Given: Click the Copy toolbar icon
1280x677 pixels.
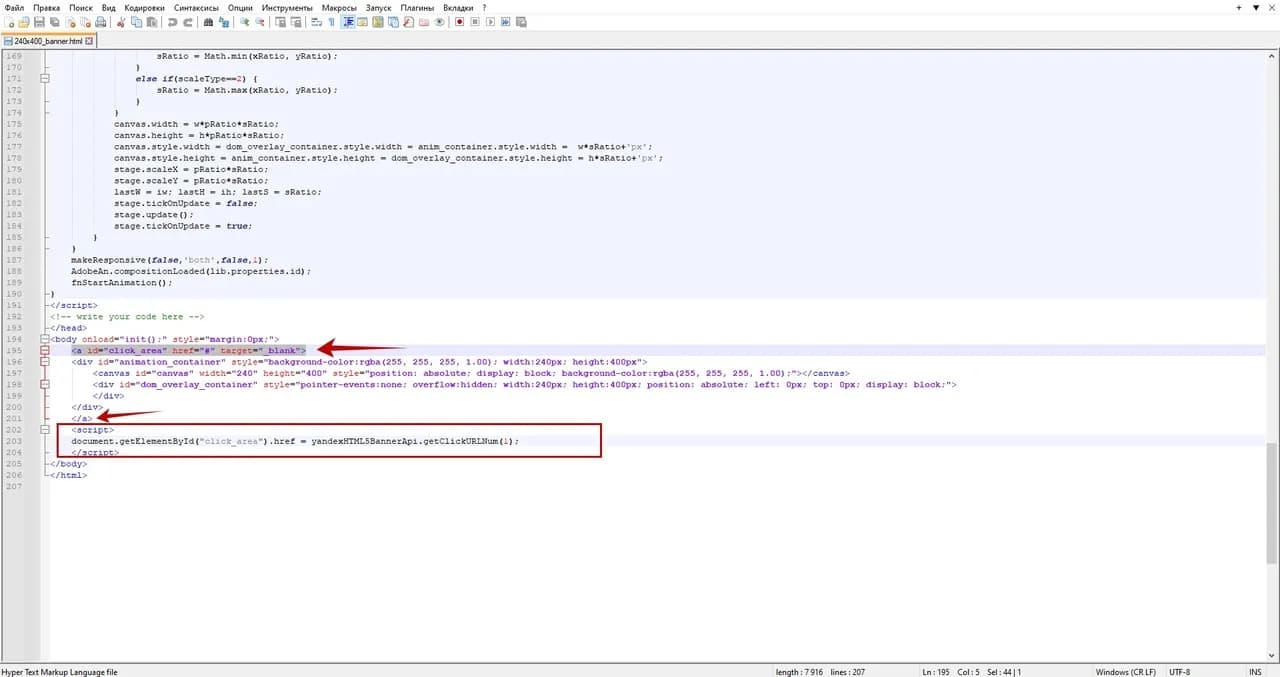Looking at the screenshot, I should [135, 22].
